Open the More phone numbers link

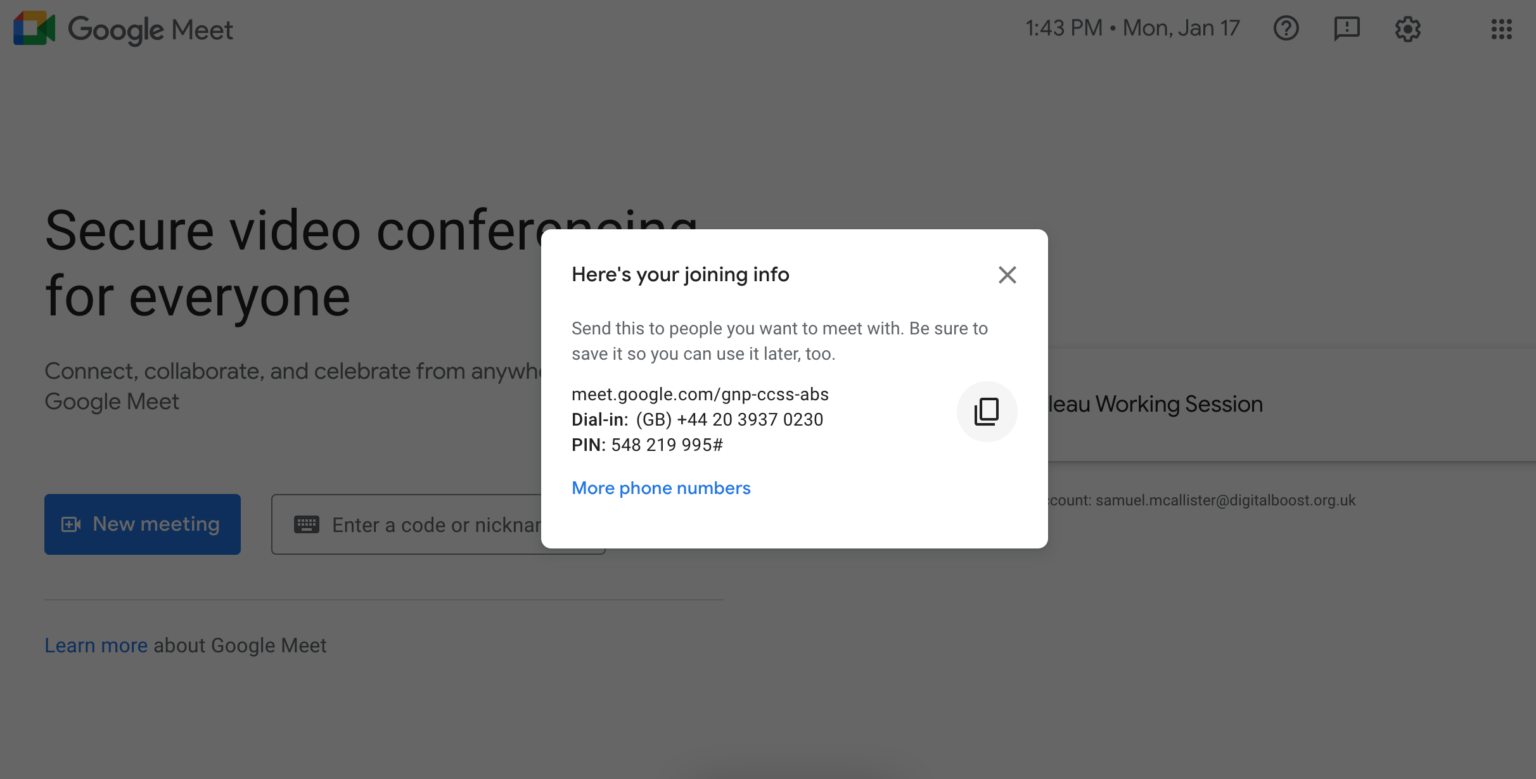pyautogui.click(x=661, y=488)
